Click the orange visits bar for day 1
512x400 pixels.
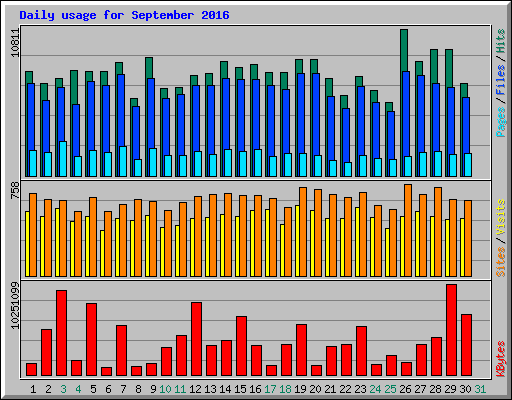(x=33, y=235)
